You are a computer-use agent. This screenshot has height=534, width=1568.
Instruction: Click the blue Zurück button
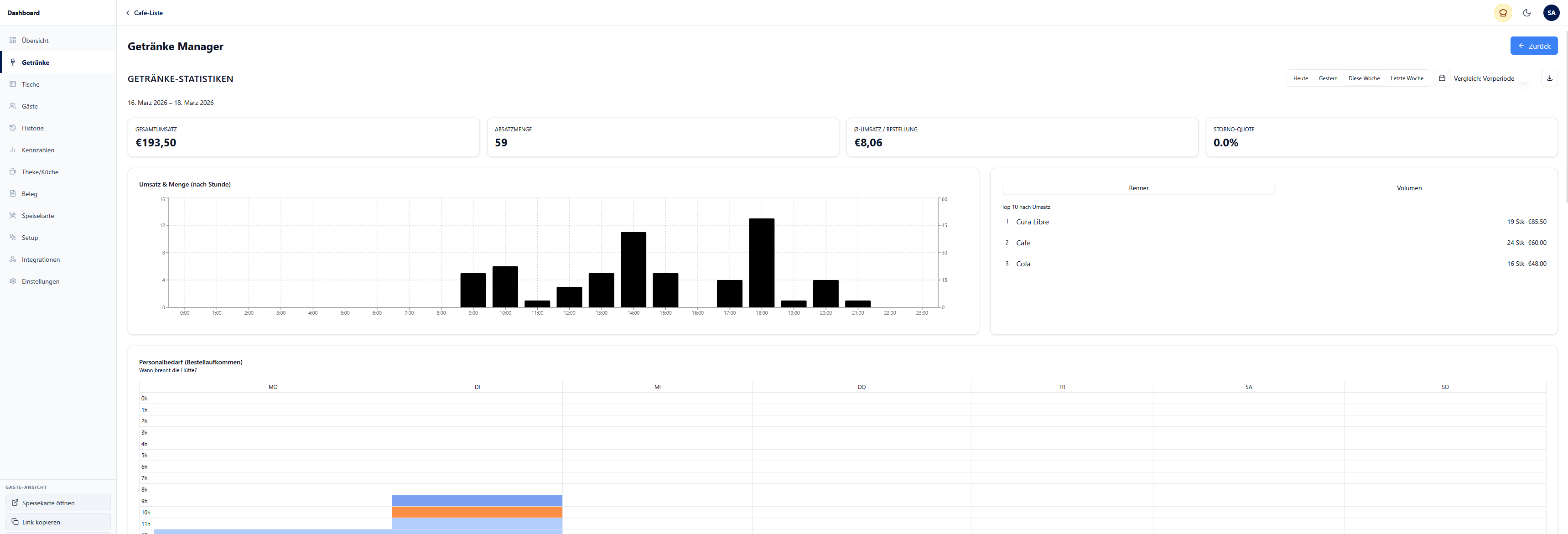[x=1533, y=46]
